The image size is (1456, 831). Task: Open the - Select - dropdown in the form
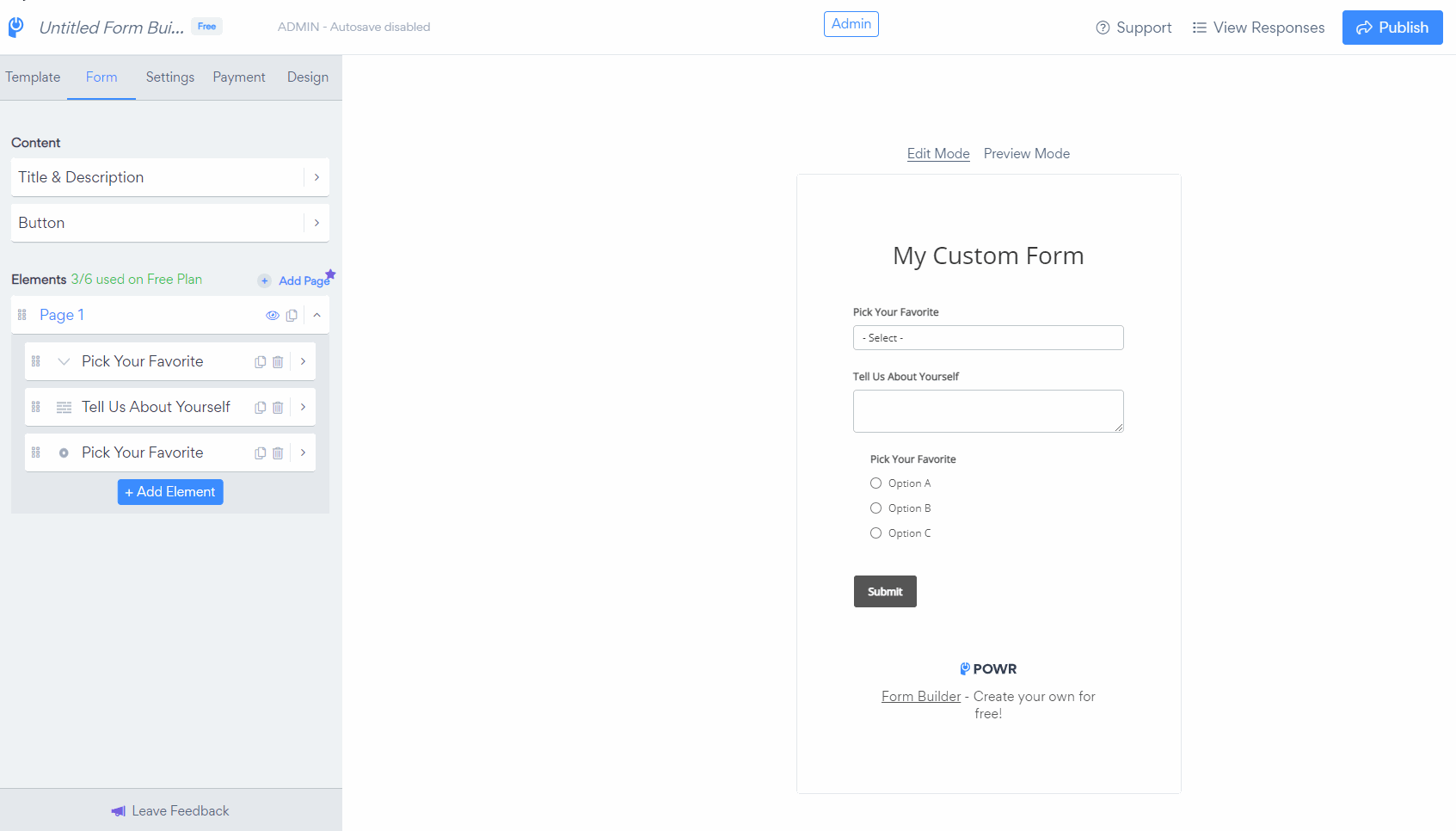(988, 338)
